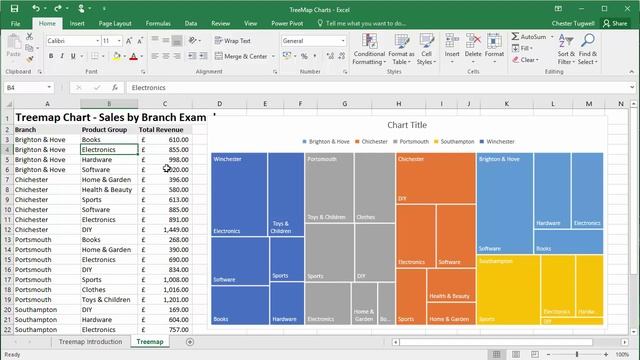Toggle Wrap Text
The width and height of the screenshot is (640, 360).
pos(233,41)
